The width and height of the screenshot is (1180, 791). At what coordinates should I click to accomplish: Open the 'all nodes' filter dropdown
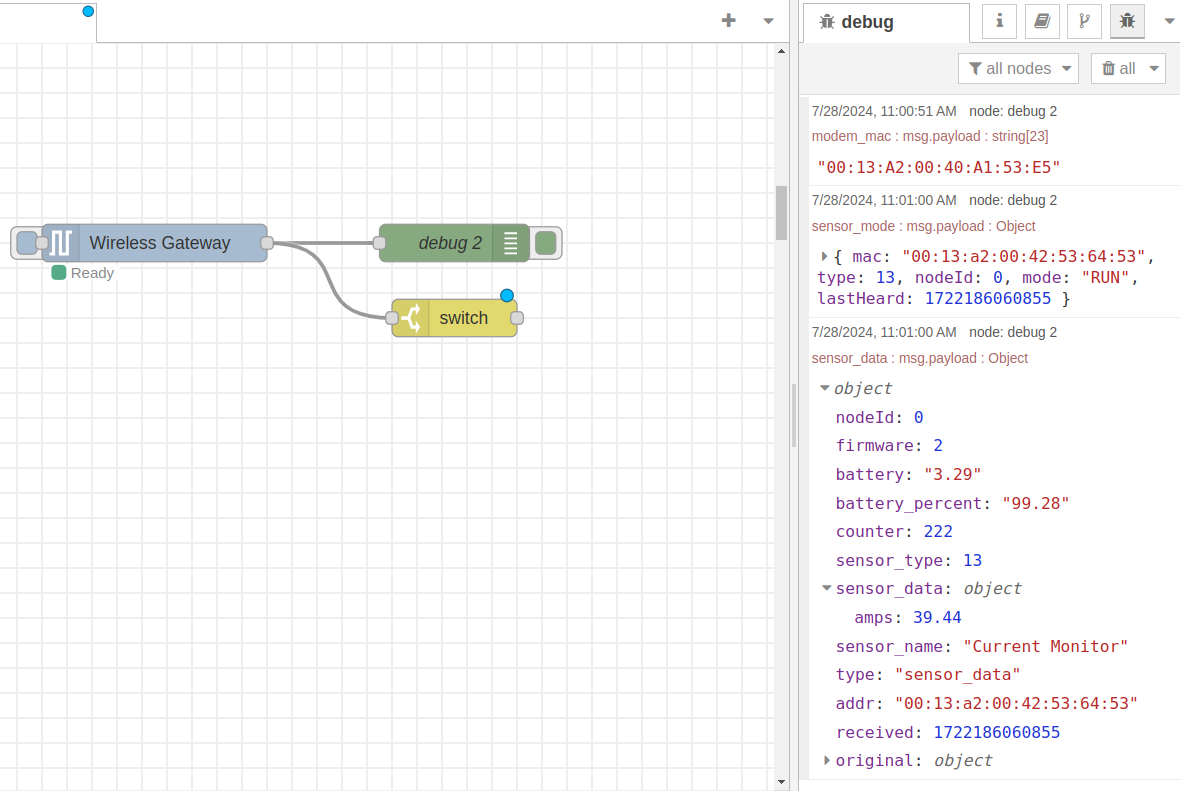point(1018,68)
